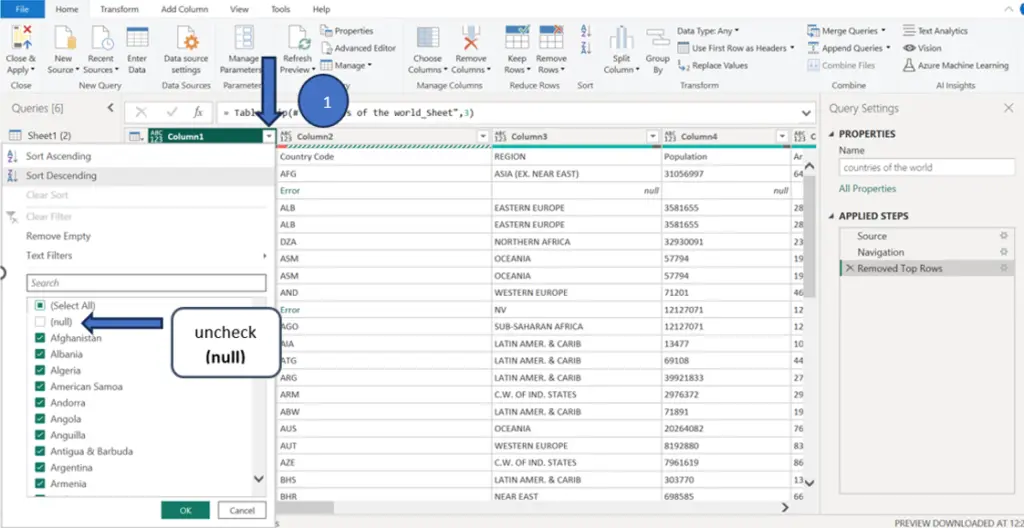
Task: Uncheck the Andorra checkbox
Action: click(x=40, y=403)
